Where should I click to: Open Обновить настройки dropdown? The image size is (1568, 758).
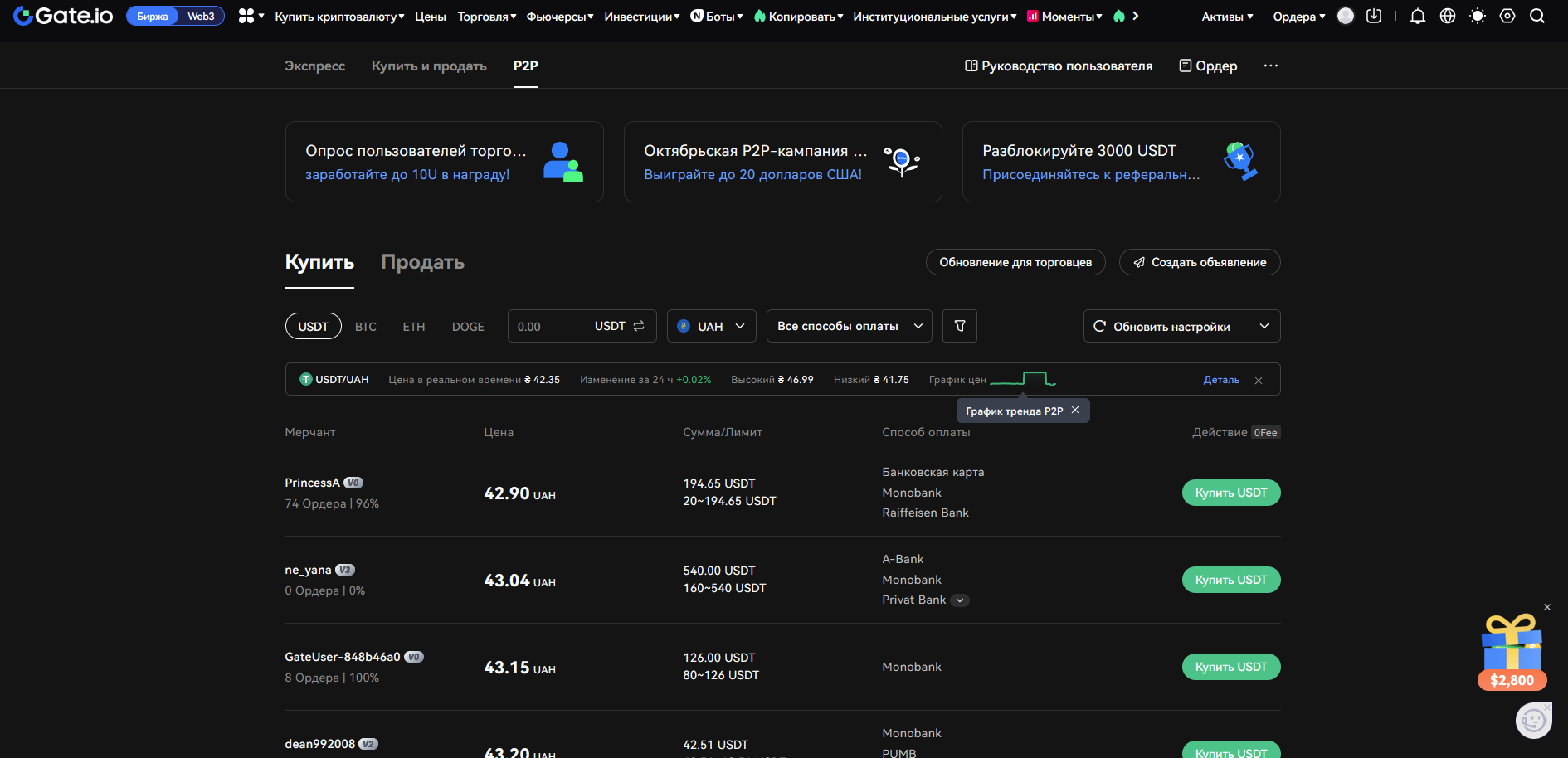[x=1182, y=326]
